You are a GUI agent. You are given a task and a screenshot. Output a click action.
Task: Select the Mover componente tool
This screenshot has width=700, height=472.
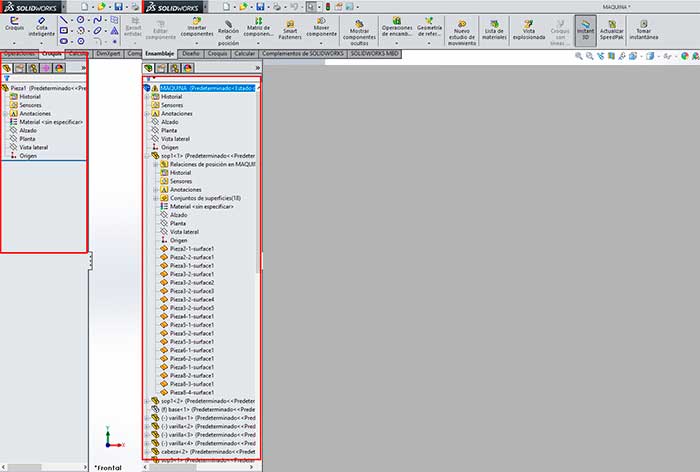click(321, 27)
